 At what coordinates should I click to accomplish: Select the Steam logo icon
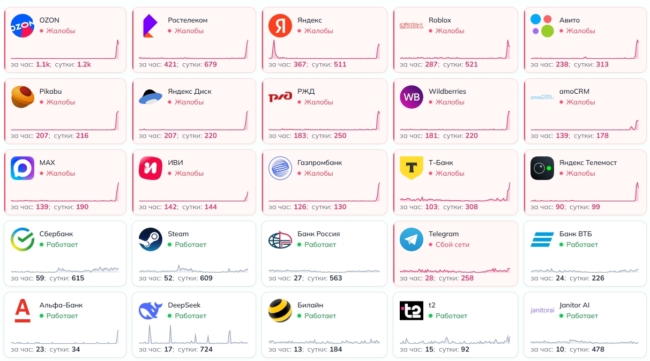point(150,240)
